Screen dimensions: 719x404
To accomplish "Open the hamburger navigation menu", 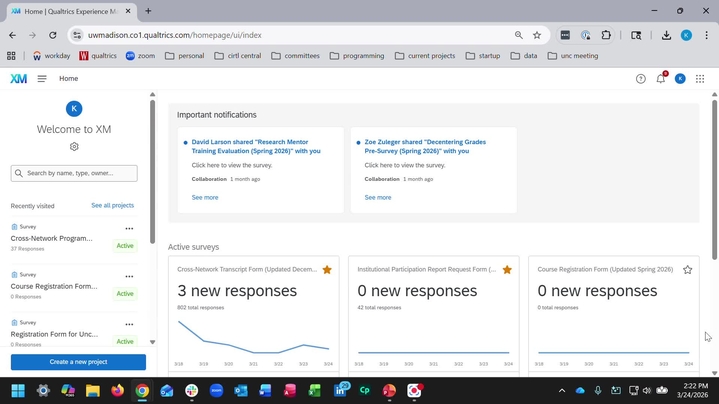I will (42, 79).
